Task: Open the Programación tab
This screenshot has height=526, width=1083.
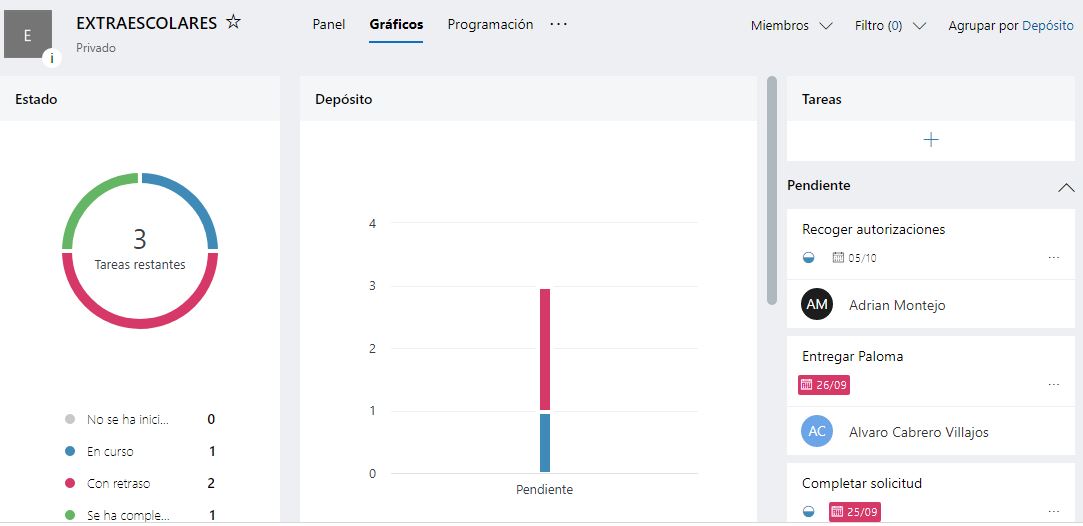Action: pyautogui.click(x=490, y=25)
